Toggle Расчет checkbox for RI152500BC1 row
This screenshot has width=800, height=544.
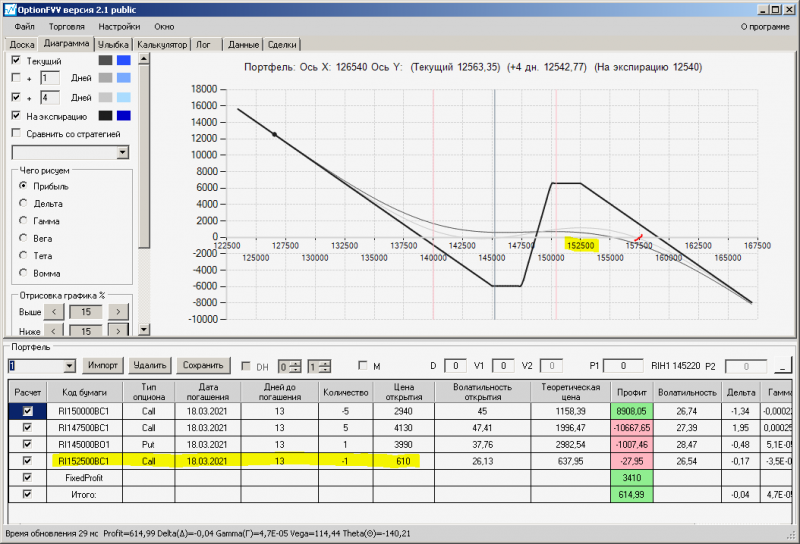tap(28, 461)
